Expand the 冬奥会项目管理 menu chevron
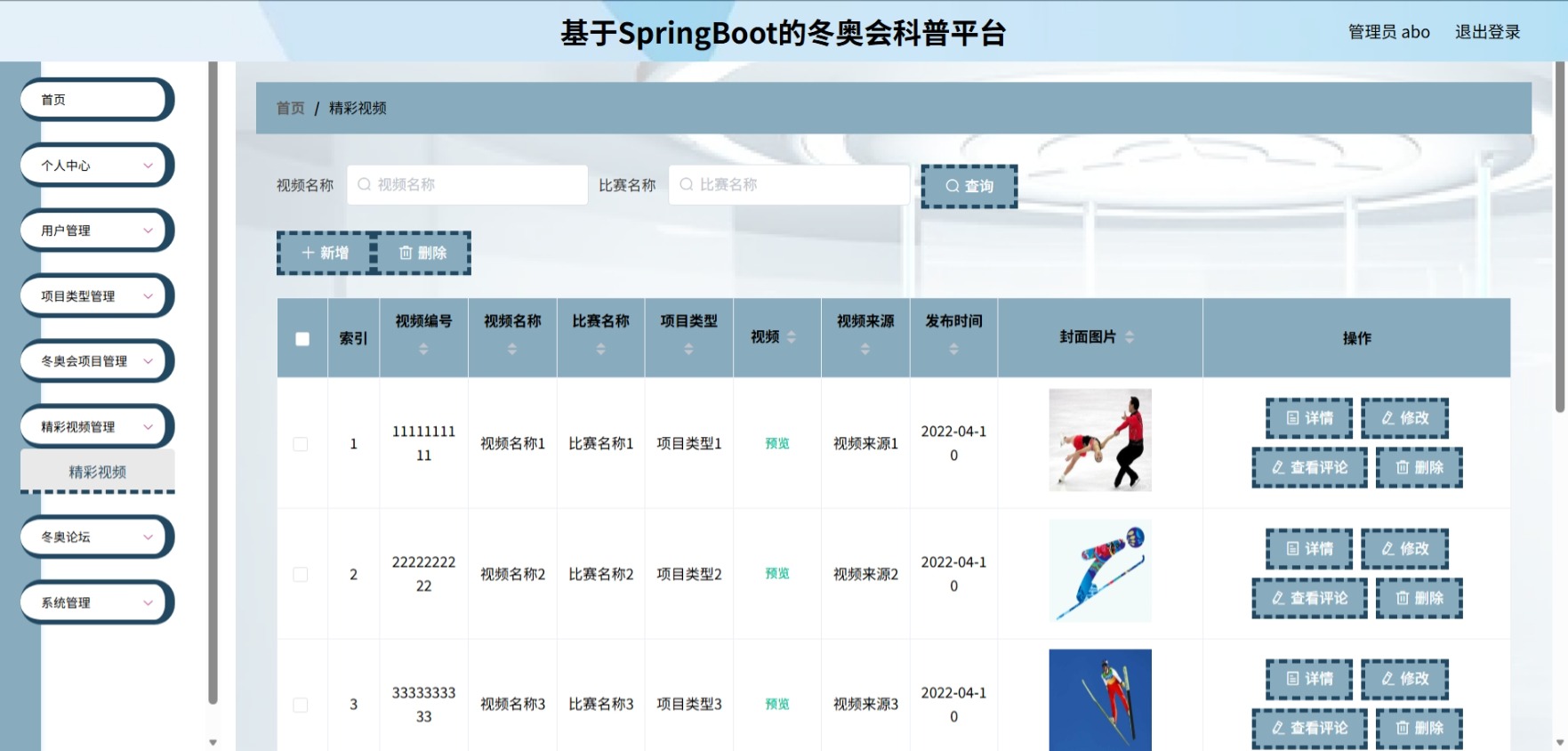 point(148,361)
